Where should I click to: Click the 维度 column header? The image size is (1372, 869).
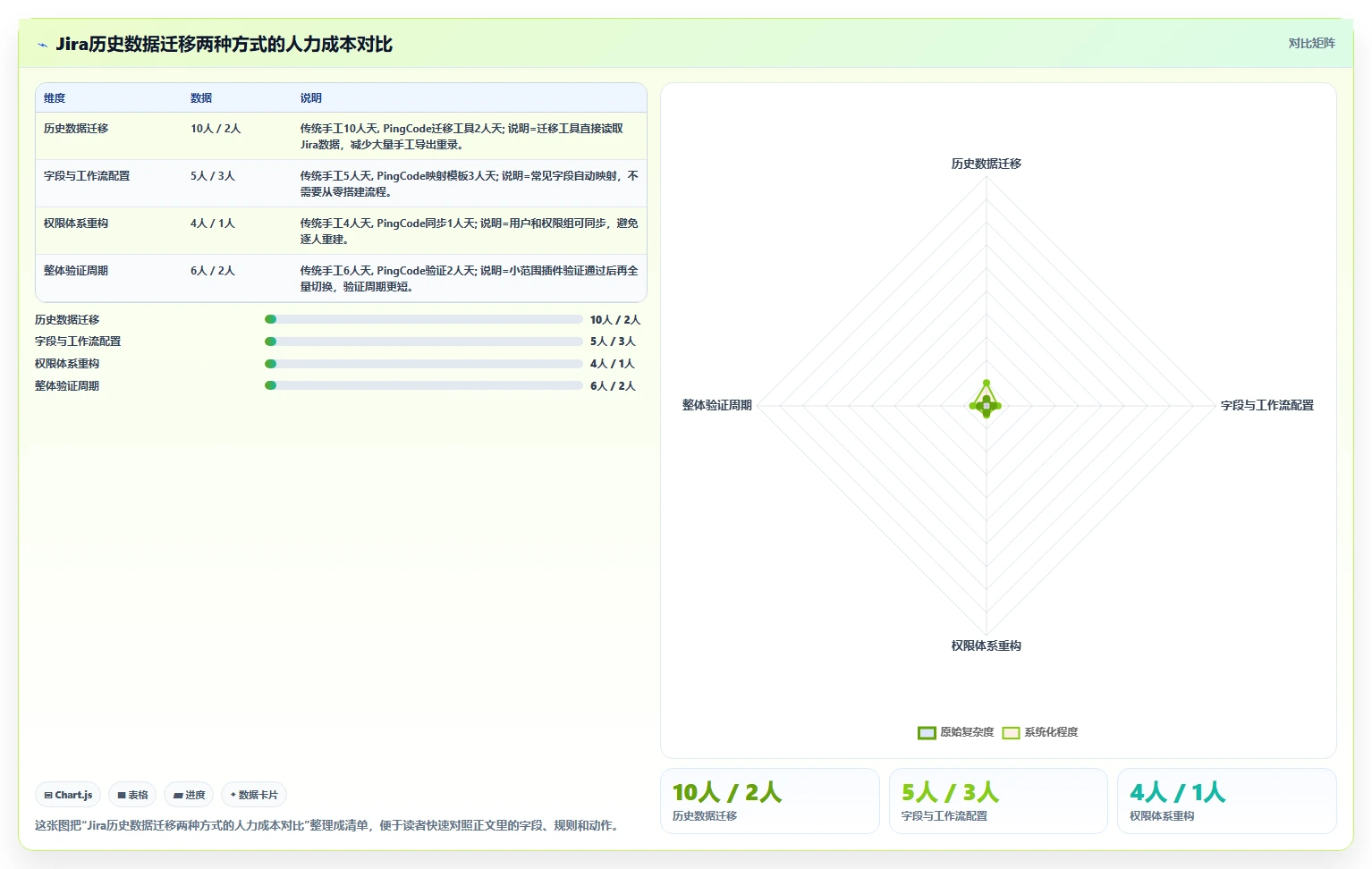click(x=55, y=98)
